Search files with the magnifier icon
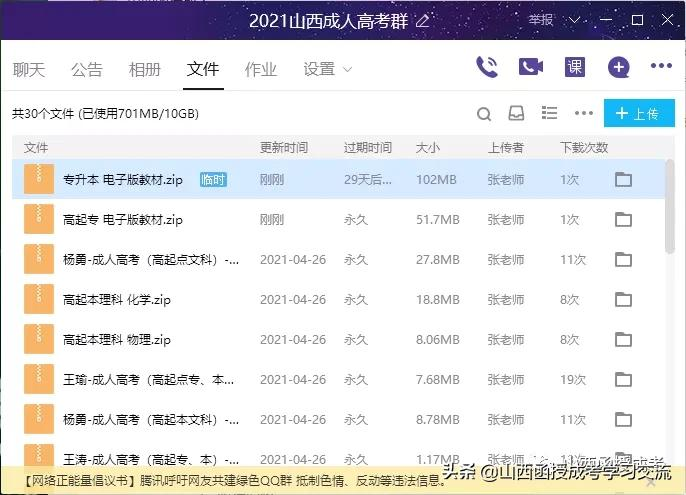686x495 pixels. [483, 114]
